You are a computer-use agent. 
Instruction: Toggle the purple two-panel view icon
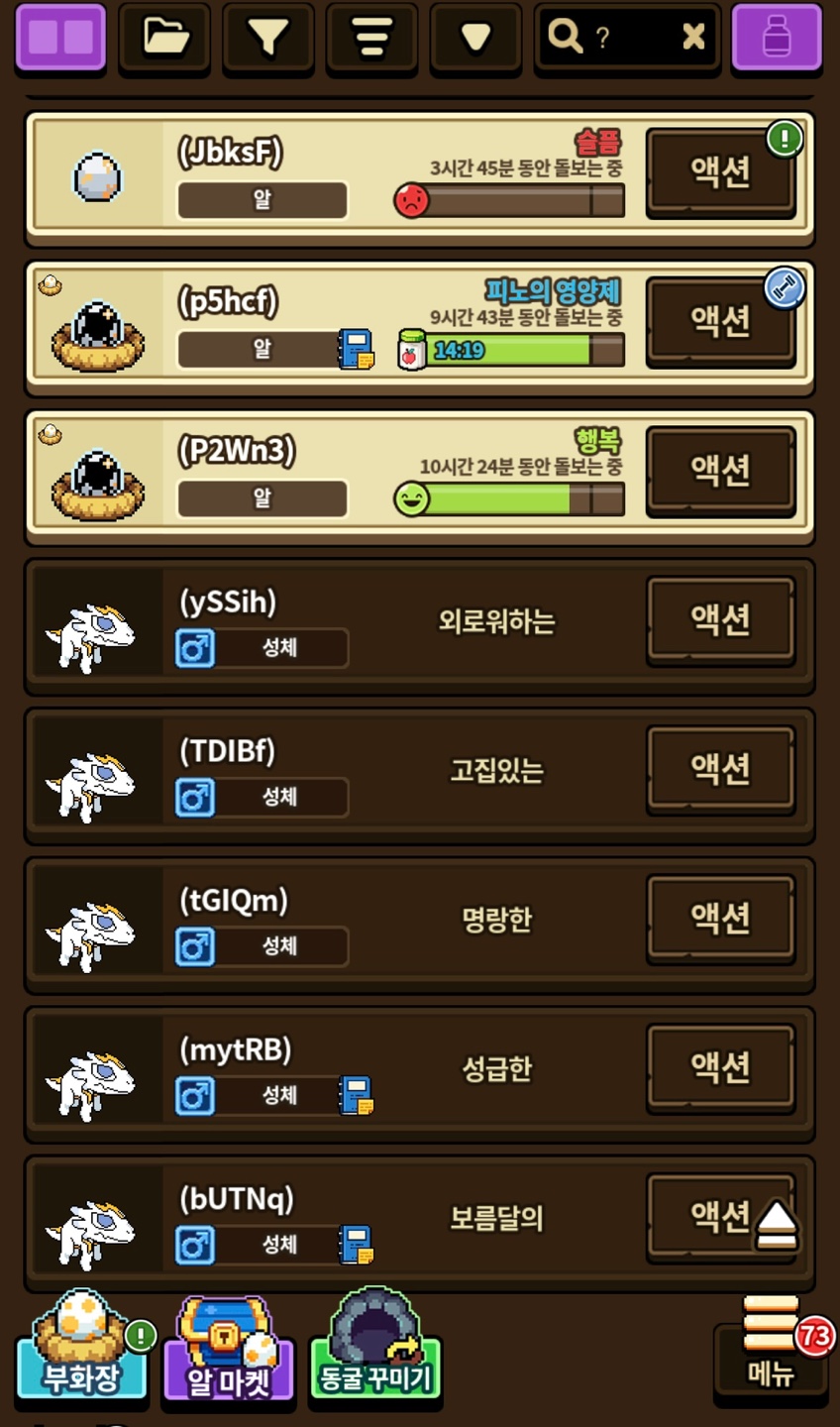pyautogui.click(x=60, y=38)
